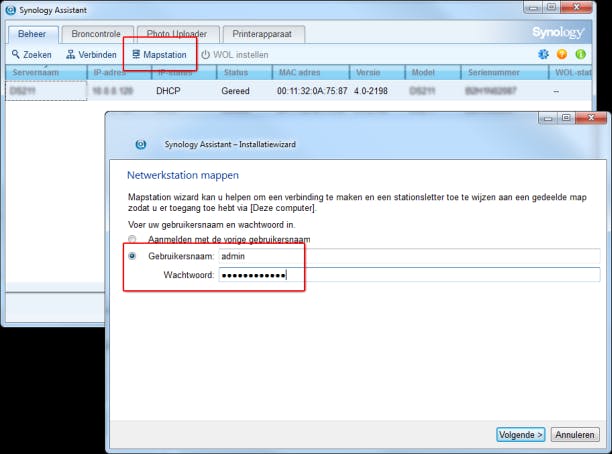Click Synology Assistant wizard logo icon
Screen dimensions: 612x454
click(x=141, y=144)
